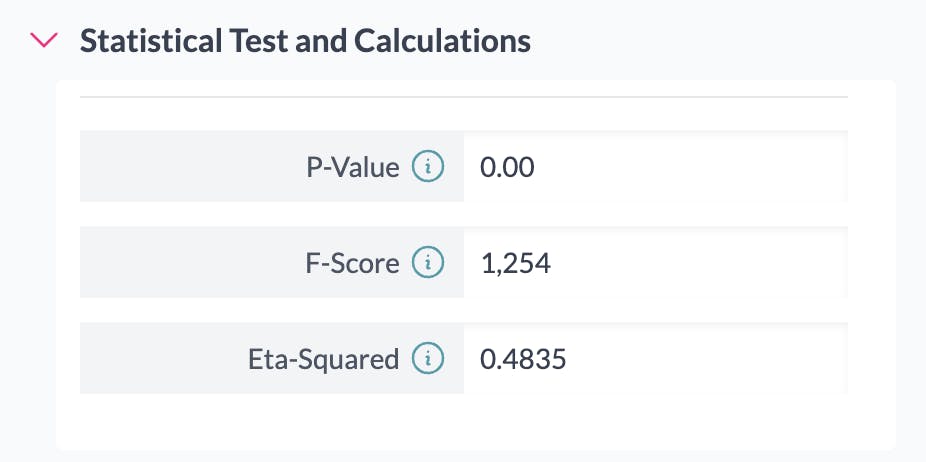Screen dimensions: 926x462
Task: Click the 1,254 F-Score result
Action: [x=515, y=263]
